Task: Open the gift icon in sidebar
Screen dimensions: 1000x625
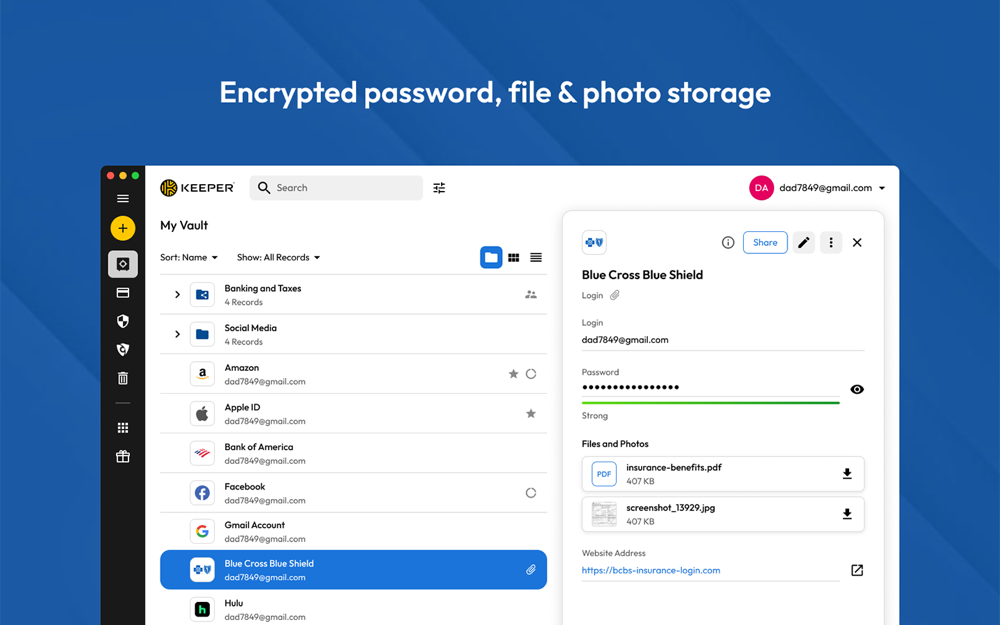Action: (123, 456)
